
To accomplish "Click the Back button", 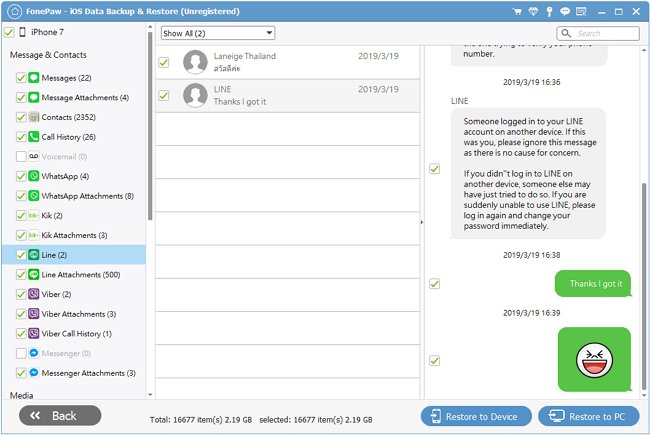I will [60, 415].
